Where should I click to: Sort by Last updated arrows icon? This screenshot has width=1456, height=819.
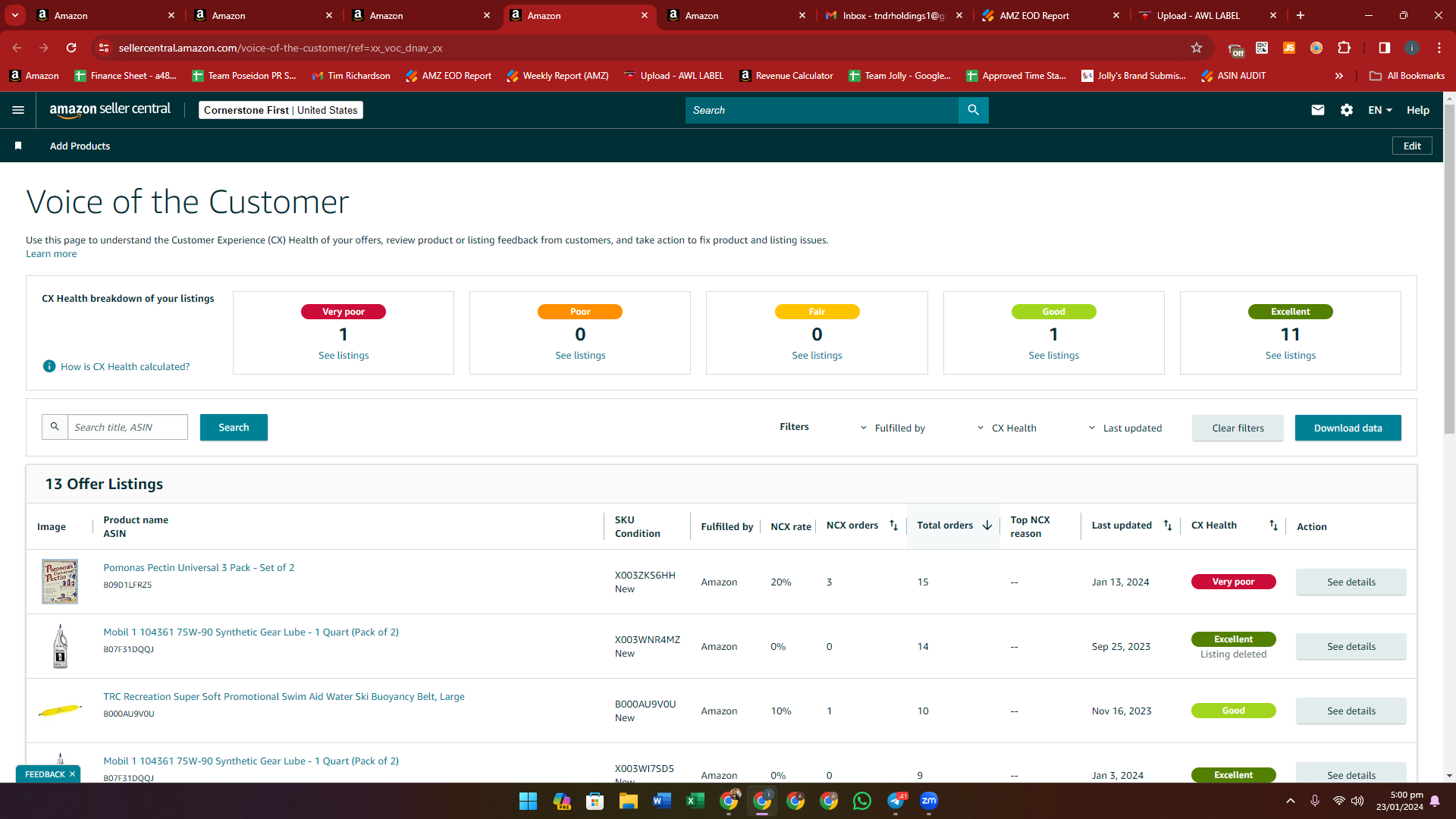1168,526
